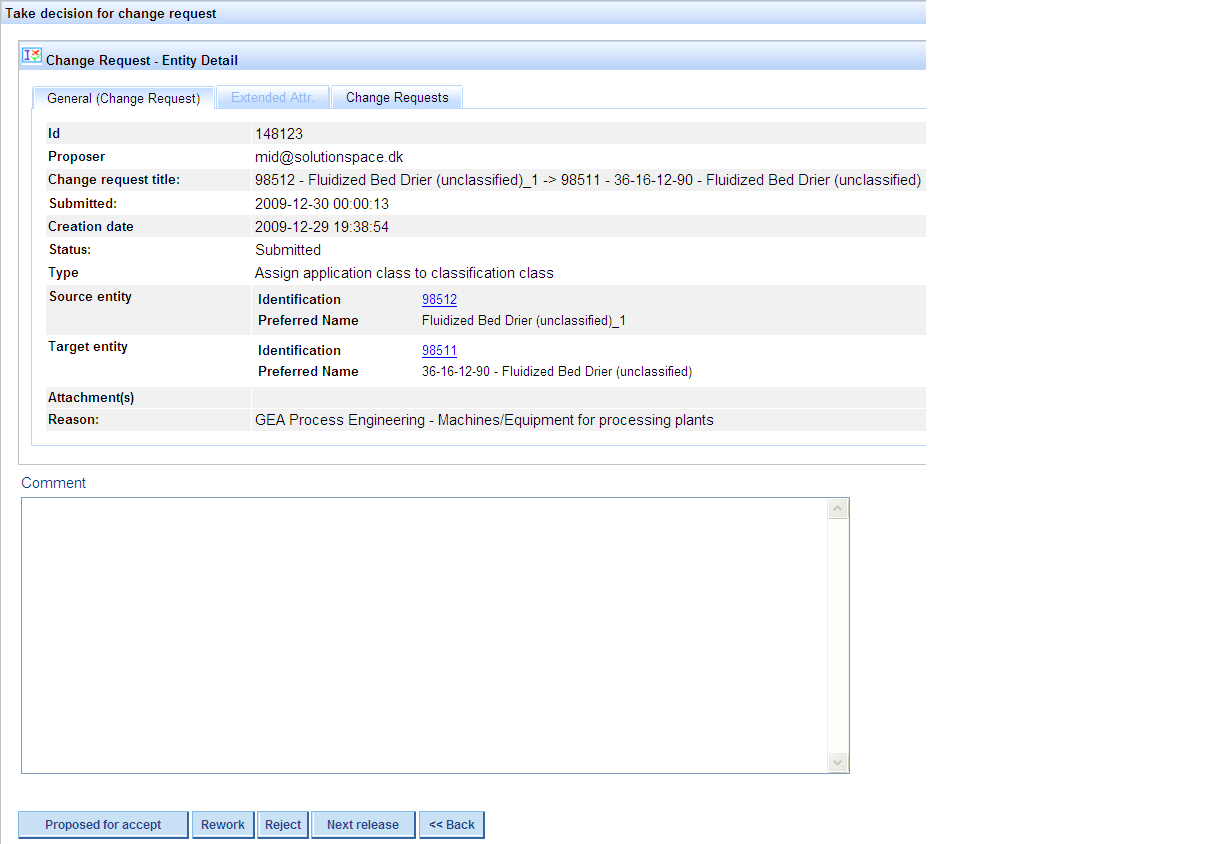This screenshot has height=844, width=1210.
Task: Select the General (Change Request) tab
Action: (x=124, y=98)
